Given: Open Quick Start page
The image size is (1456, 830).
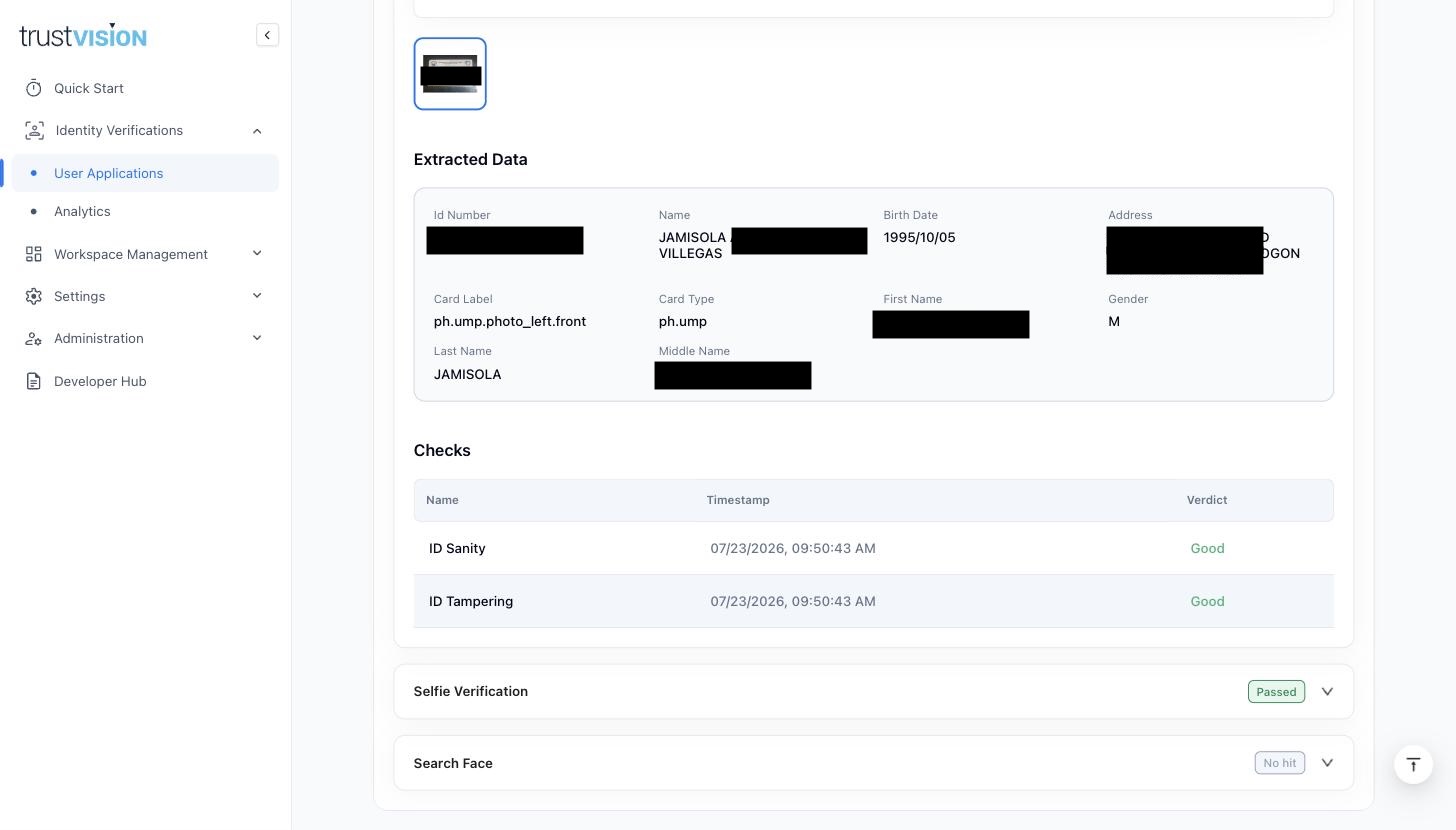Looking at the screenshot, I should (89, 88).
